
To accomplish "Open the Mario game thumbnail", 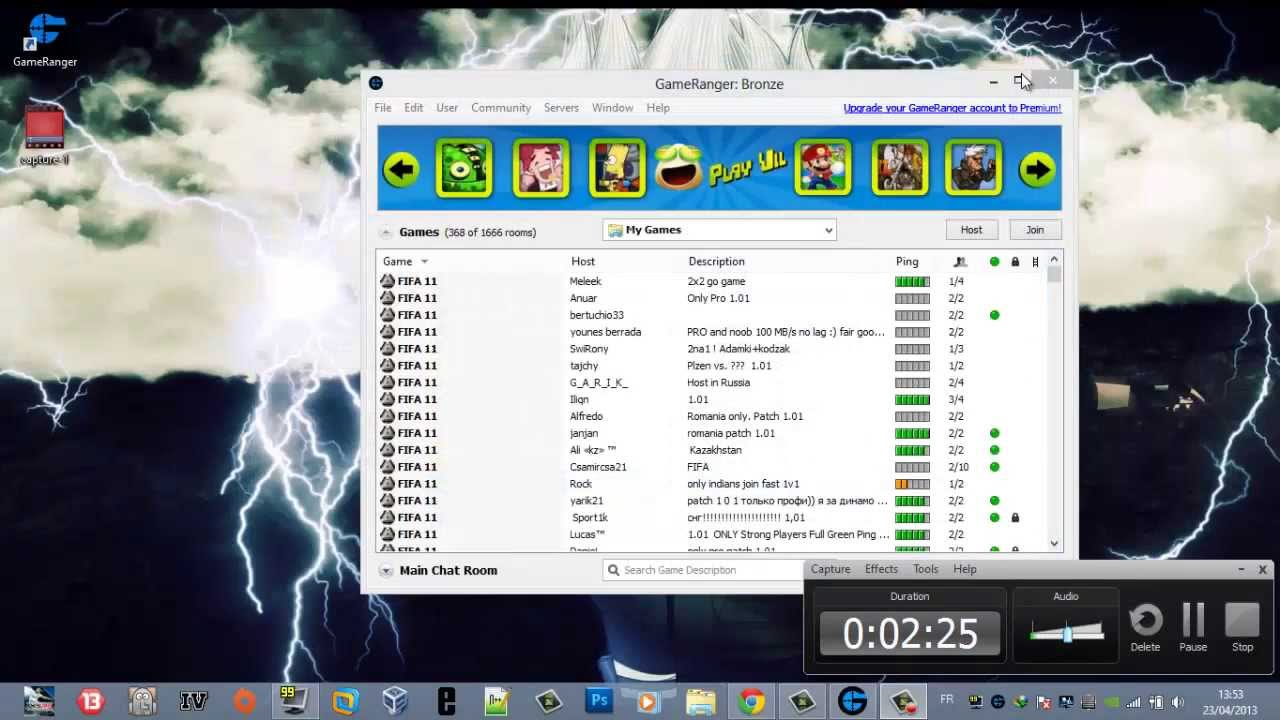I will 823,168.
